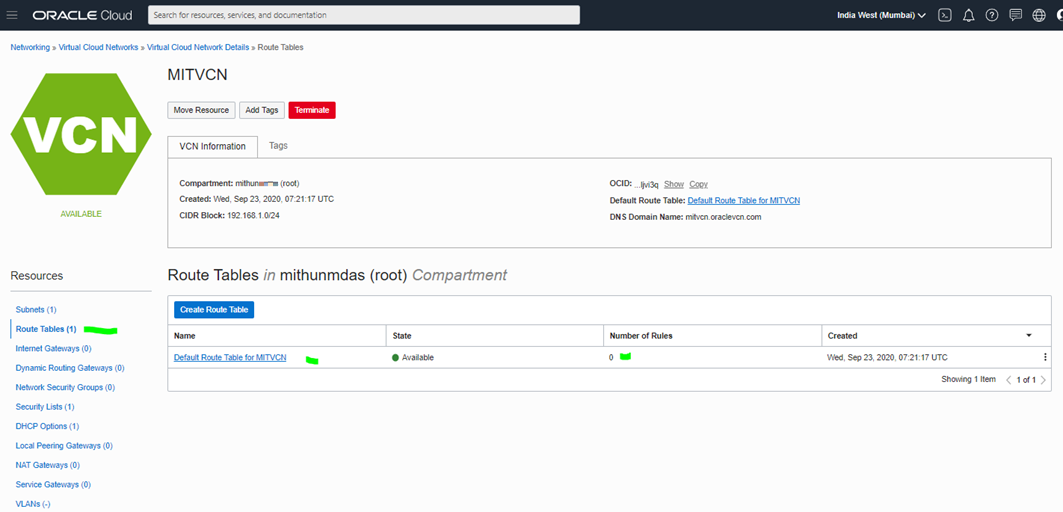The width and height of the screenshot is (1063, 512).
Task: Open Service Gateways (0)
Action: (53, 485)
